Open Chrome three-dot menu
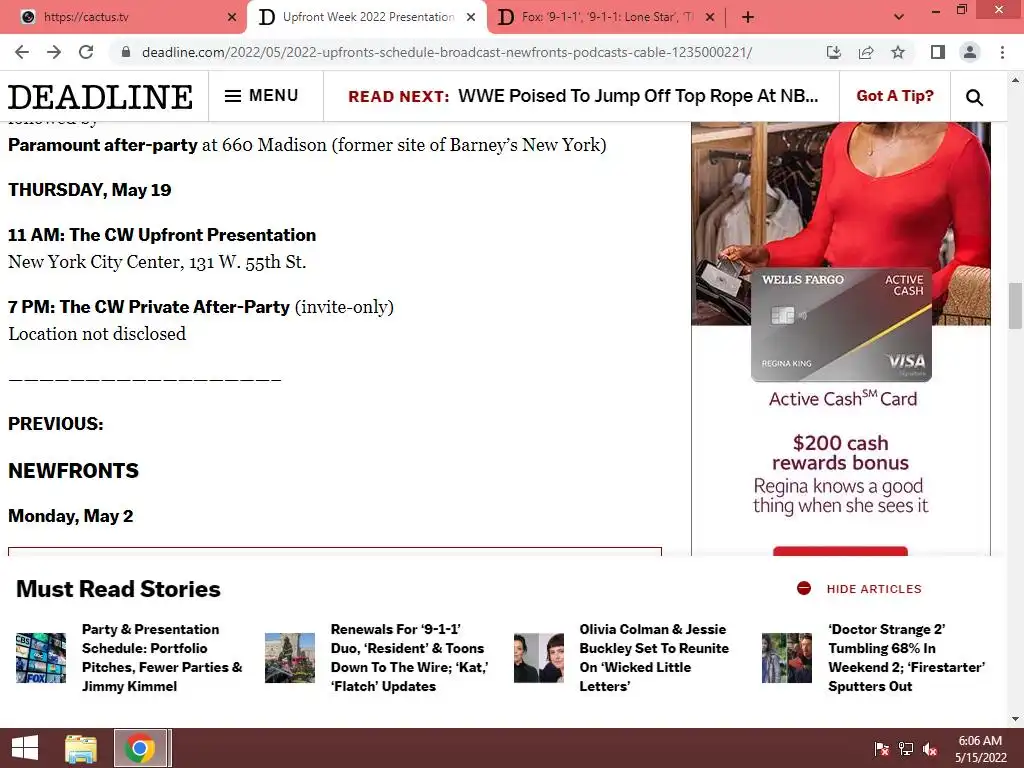This screenshot has height=768, width=1024. 1002,52
